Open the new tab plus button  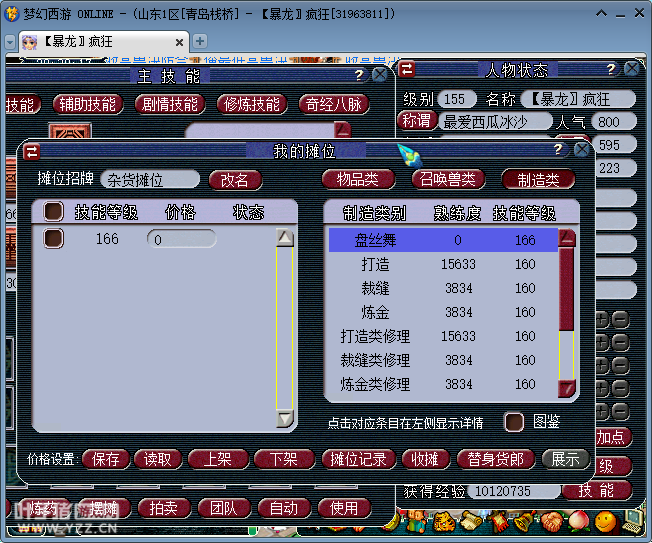[200, 41]
